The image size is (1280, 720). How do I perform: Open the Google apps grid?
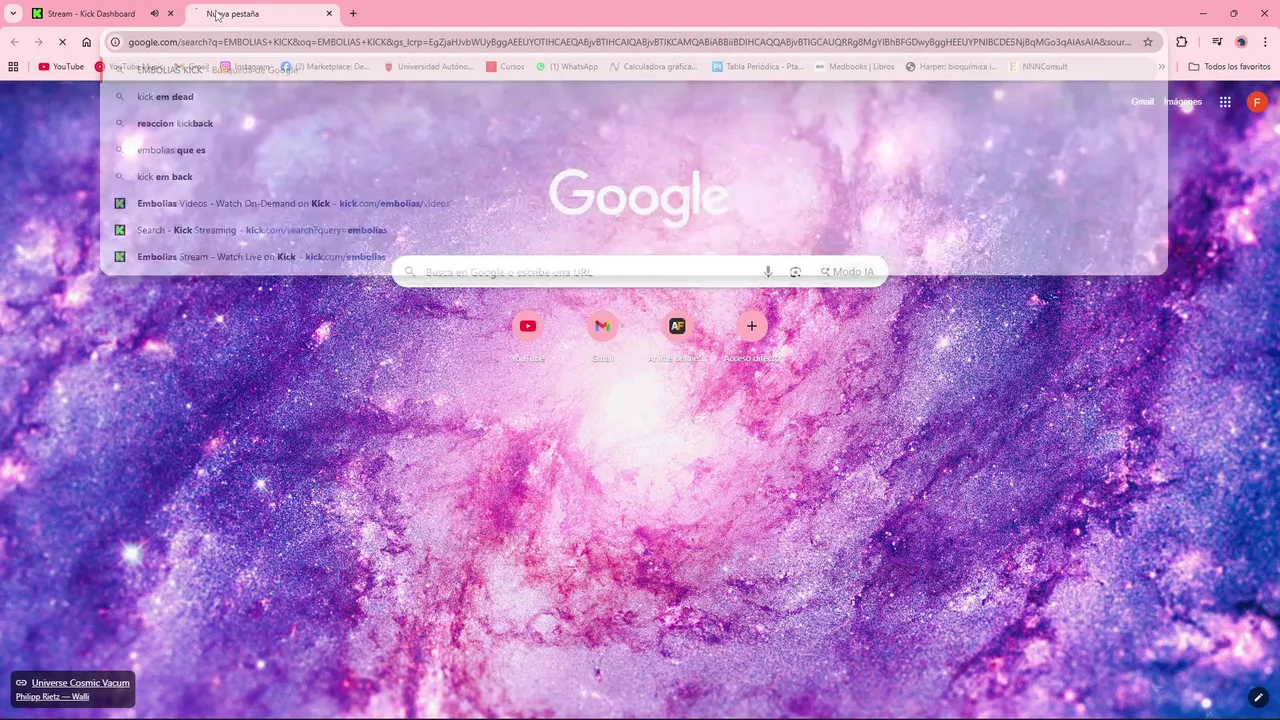pos(1225,102)
